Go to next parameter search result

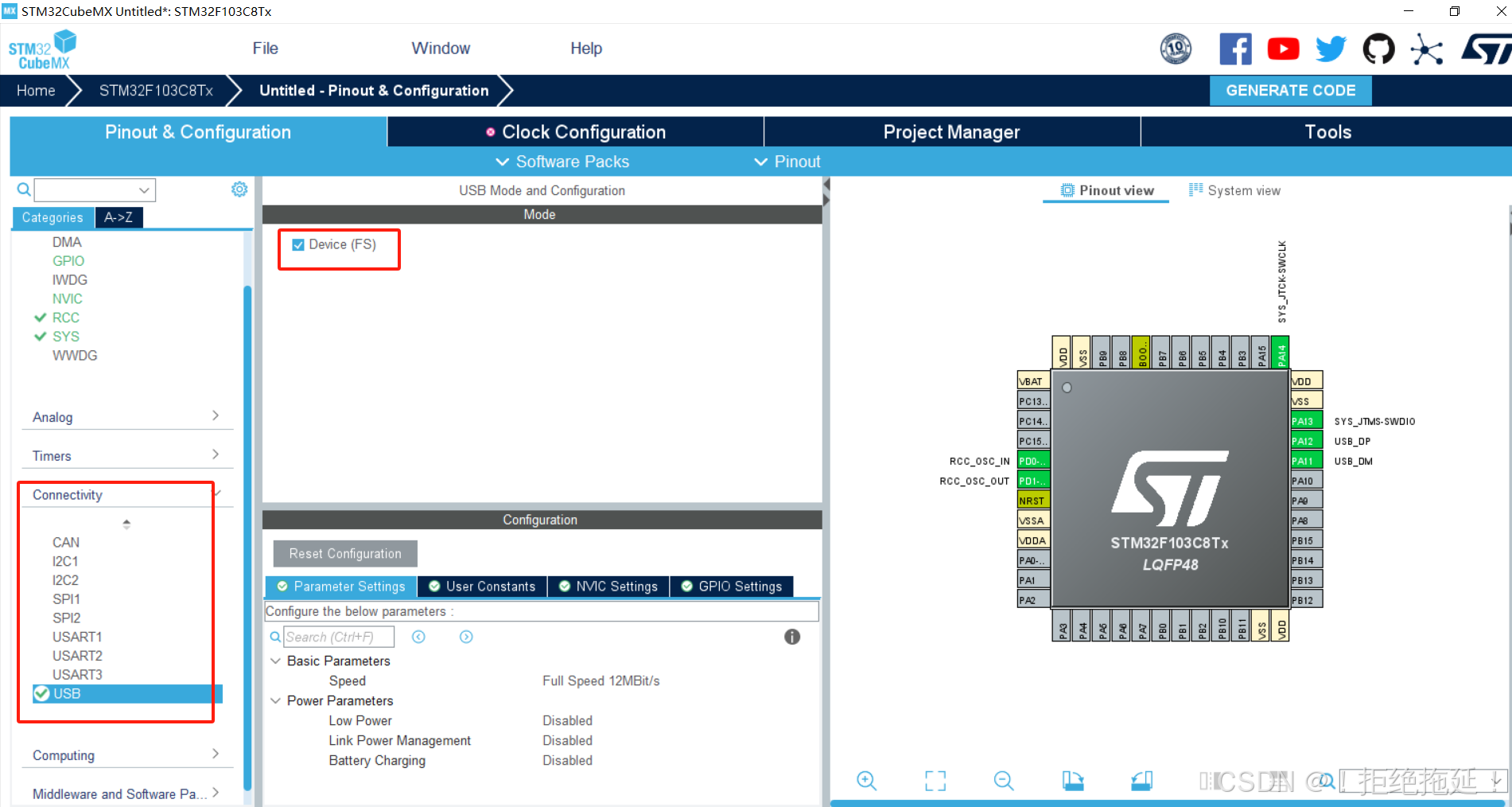click(x=466, y=637)
